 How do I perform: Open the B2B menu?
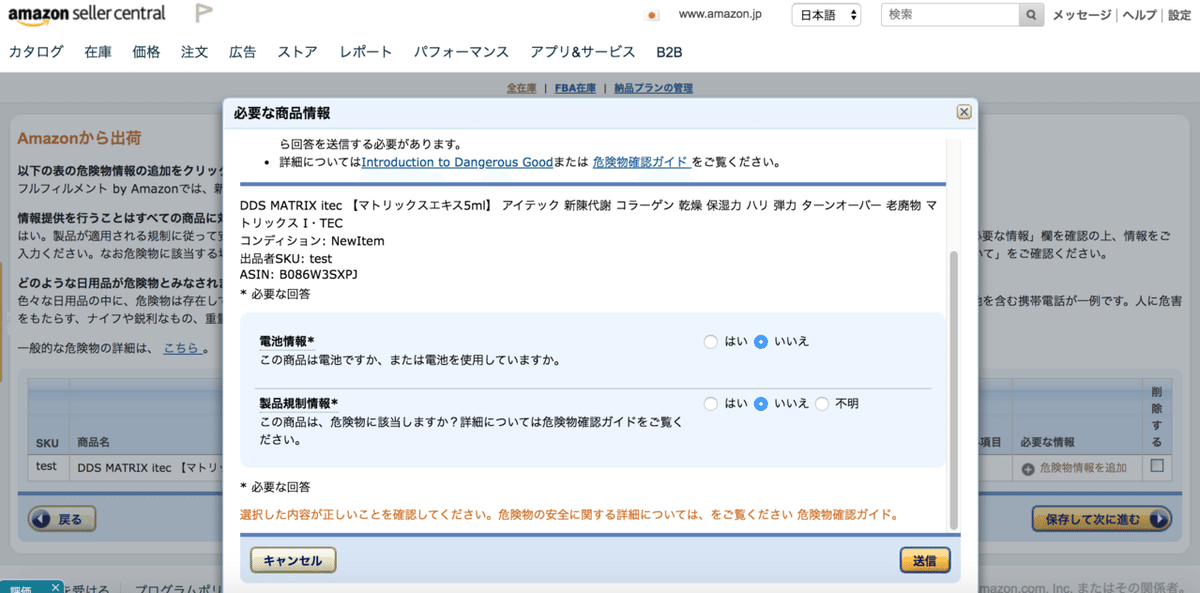(669, 52)
